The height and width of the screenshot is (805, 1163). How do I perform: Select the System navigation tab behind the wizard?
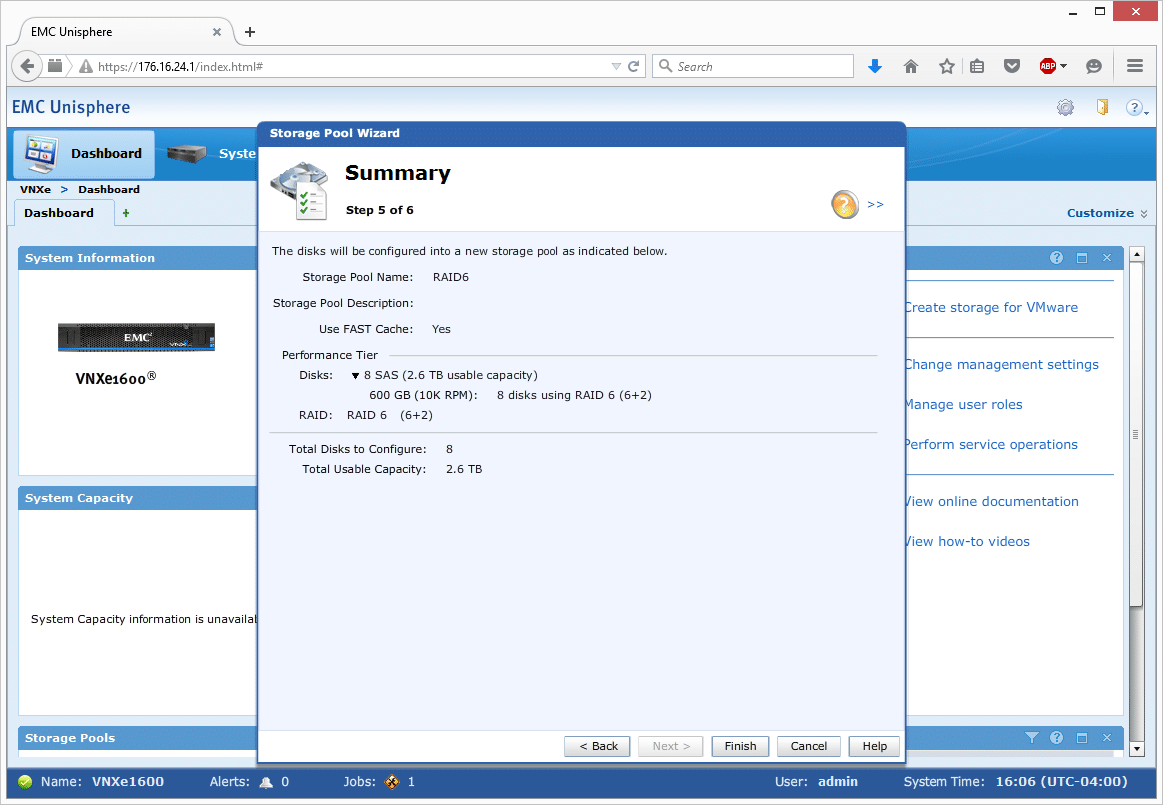coord(212,154)
